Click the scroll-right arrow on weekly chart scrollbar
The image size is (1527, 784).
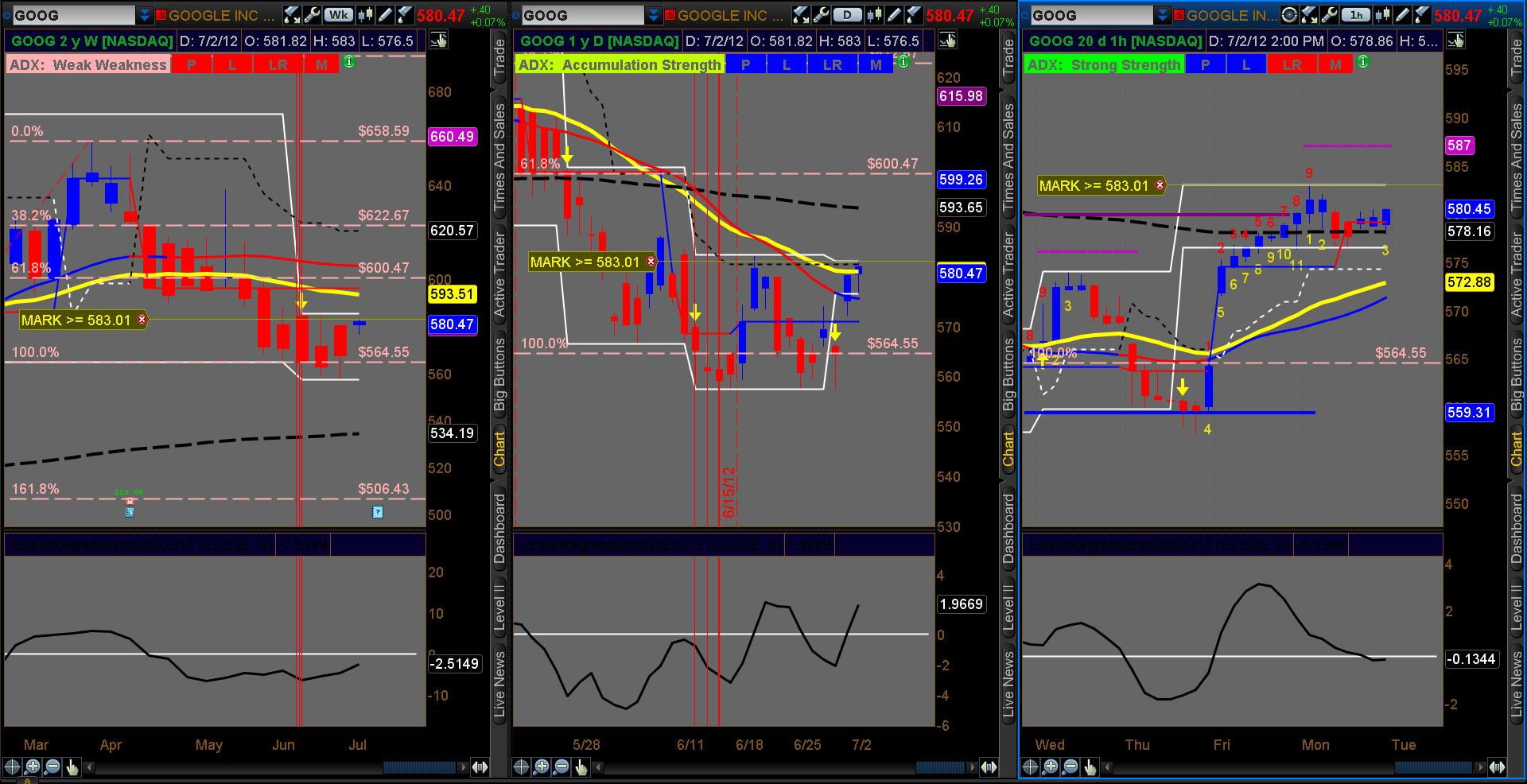point(464,767)
